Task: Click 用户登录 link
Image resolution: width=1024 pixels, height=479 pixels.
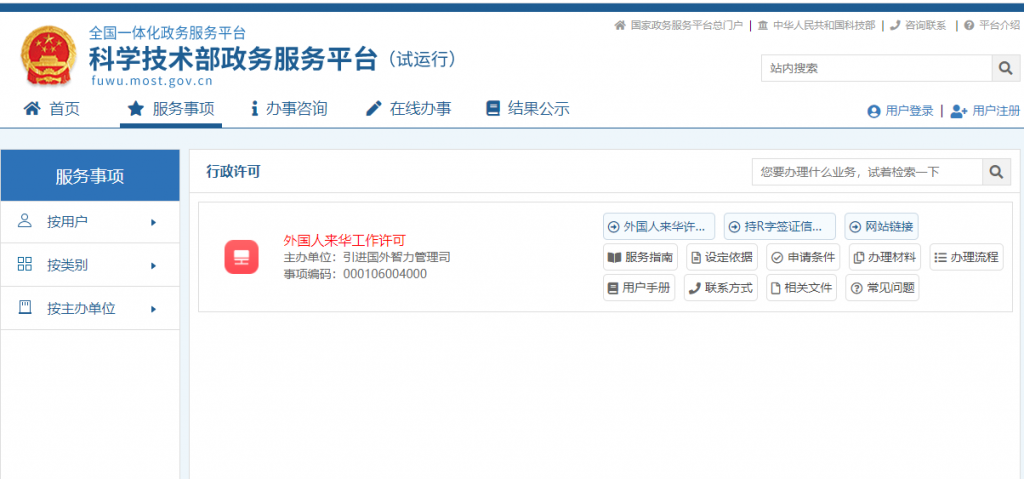Action: 901,111
